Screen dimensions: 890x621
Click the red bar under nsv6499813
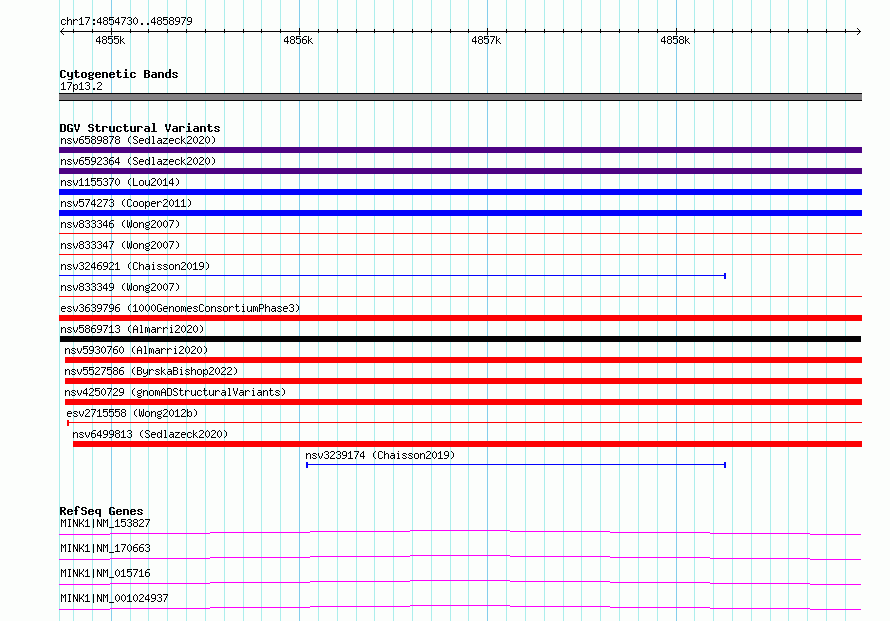(467, 444)
